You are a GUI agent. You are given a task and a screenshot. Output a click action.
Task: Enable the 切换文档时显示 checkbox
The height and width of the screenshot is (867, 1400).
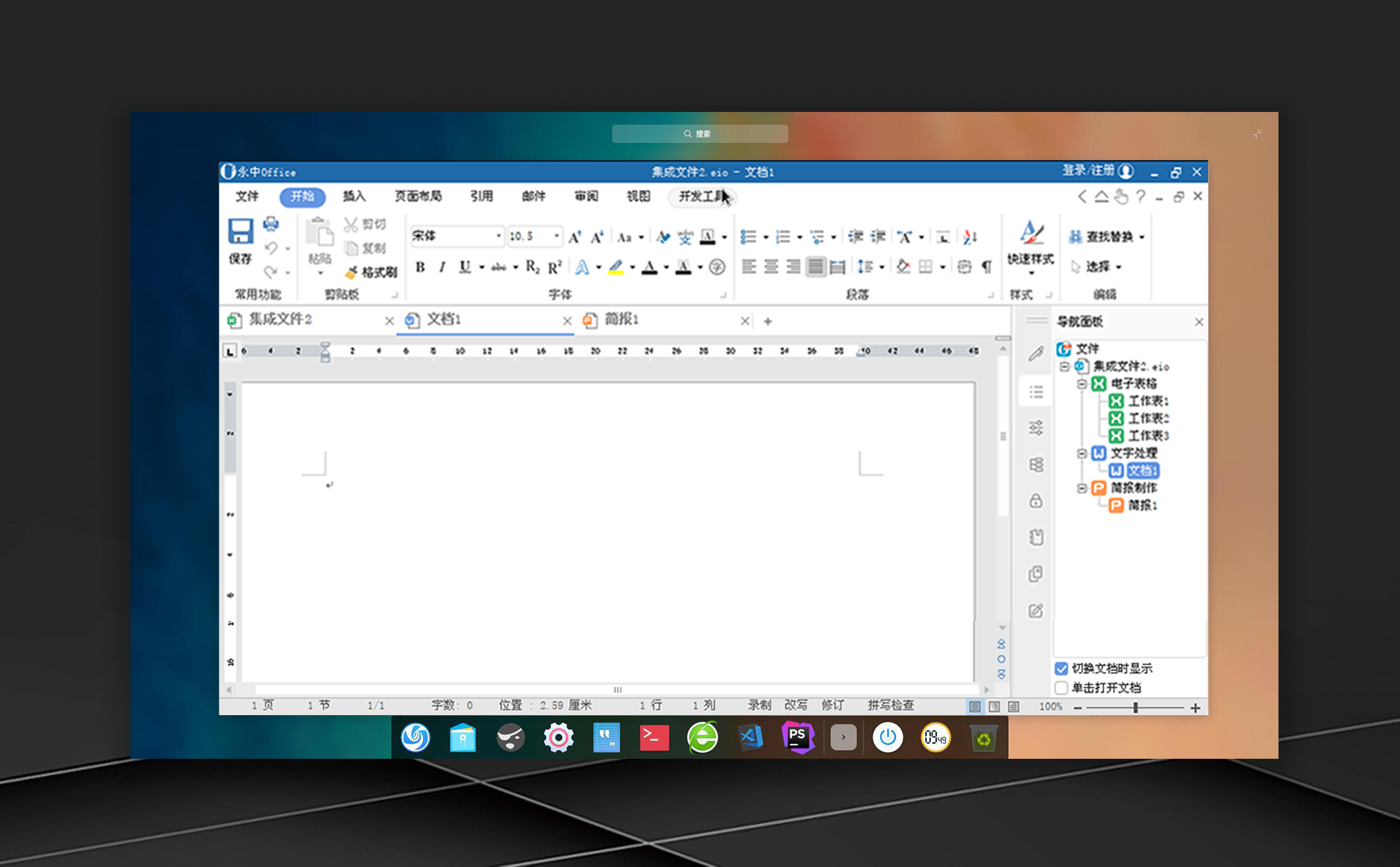1061,668
